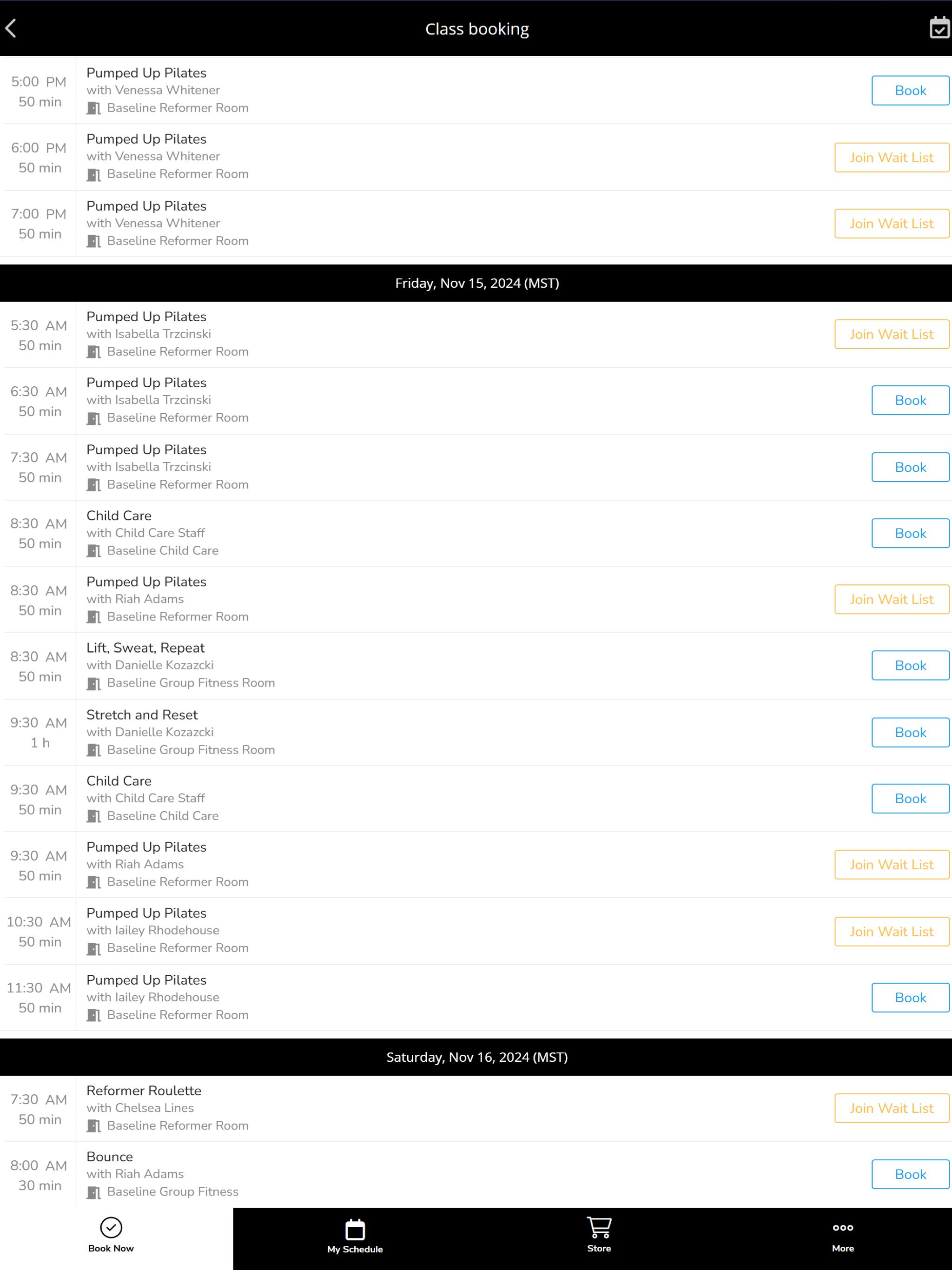Click room icon for Lift, Sweat, Repeat
The width and height of the screenshot is (952, 1270).
(93, 683)
